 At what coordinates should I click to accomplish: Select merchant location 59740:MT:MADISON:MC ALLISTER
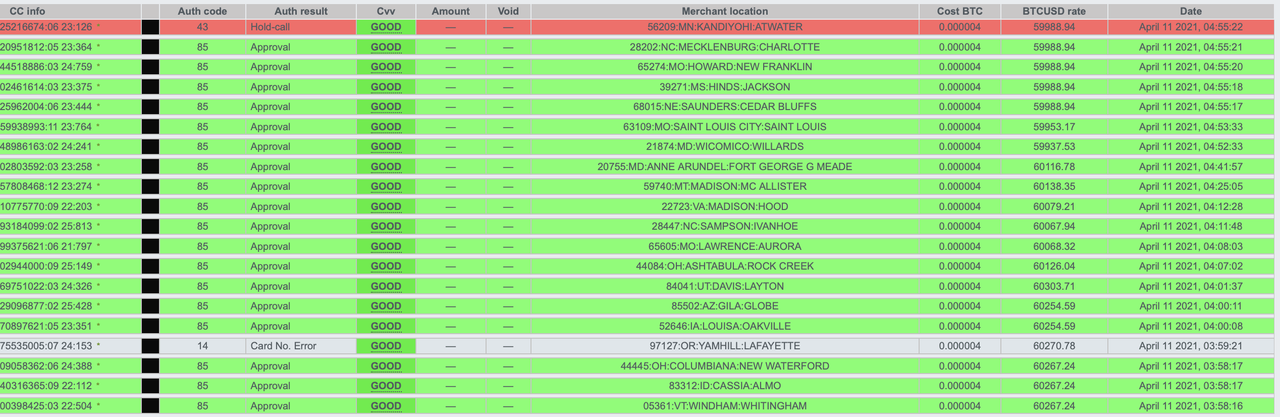[725, 187]
